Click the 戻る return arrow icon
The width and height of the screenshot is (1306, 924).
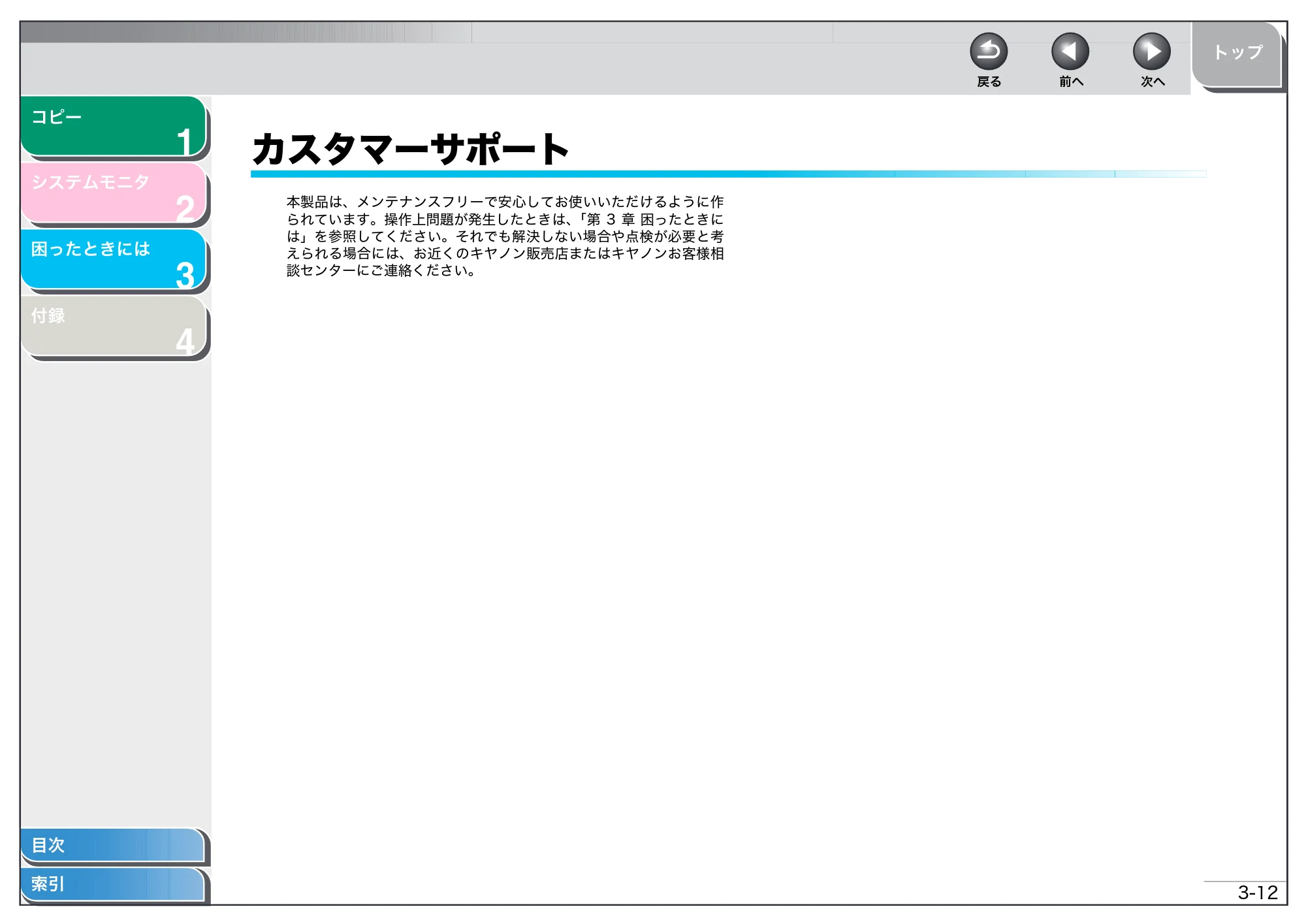[989, 52]
